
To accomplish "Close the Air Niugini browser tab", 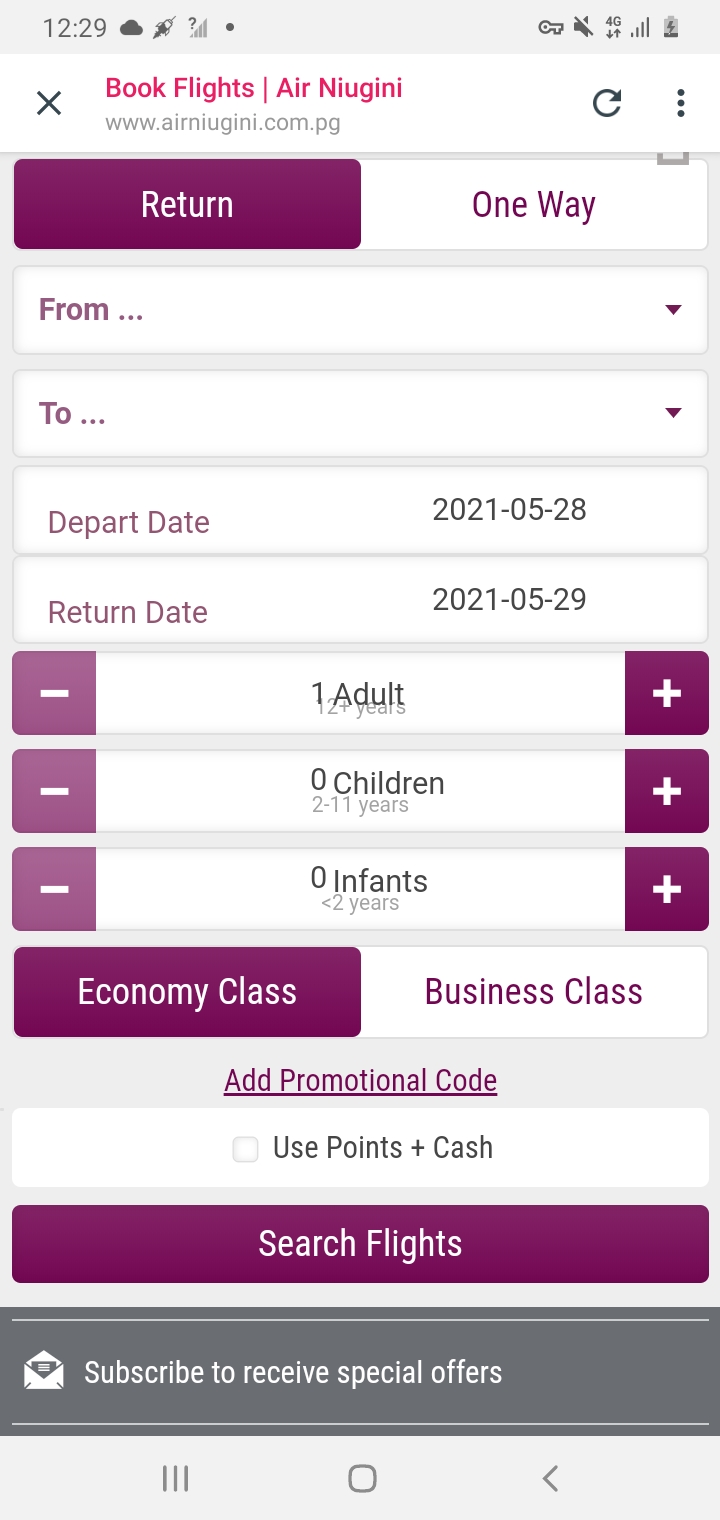I will click(x=49, y=103).
